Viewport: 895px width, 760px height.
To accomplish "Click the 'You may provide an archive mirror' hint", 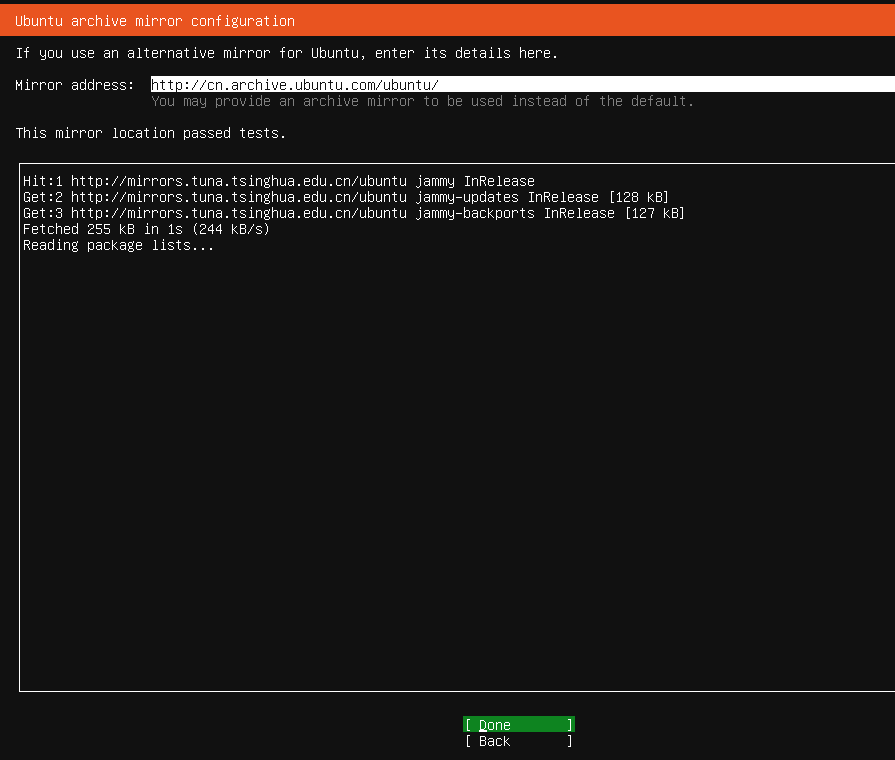I will coord(422,101).
